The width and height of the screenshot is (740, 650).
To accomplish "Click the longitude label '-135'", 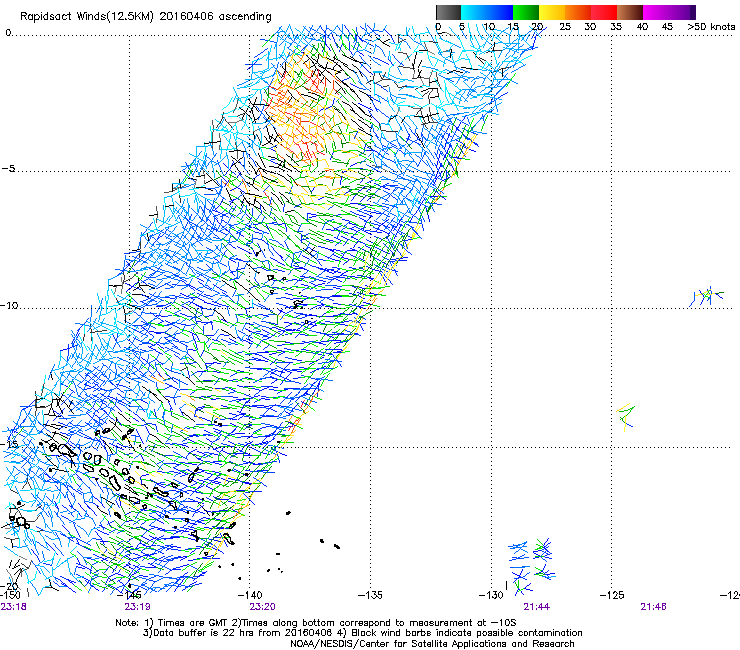I will (x=370, y=595).
